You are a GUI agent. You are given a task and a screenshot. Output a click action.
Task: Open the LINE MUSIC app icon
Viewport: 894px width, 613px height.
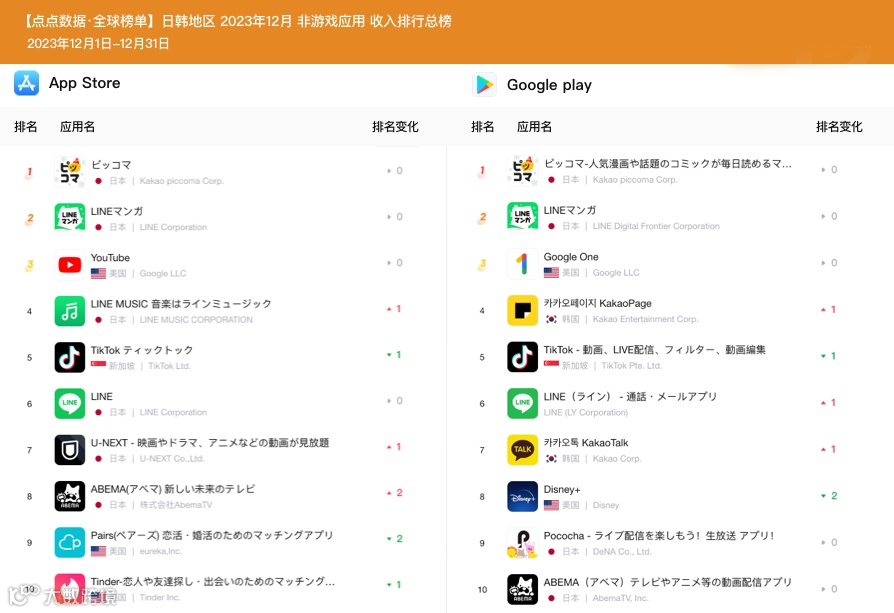[x=69, y=310]
